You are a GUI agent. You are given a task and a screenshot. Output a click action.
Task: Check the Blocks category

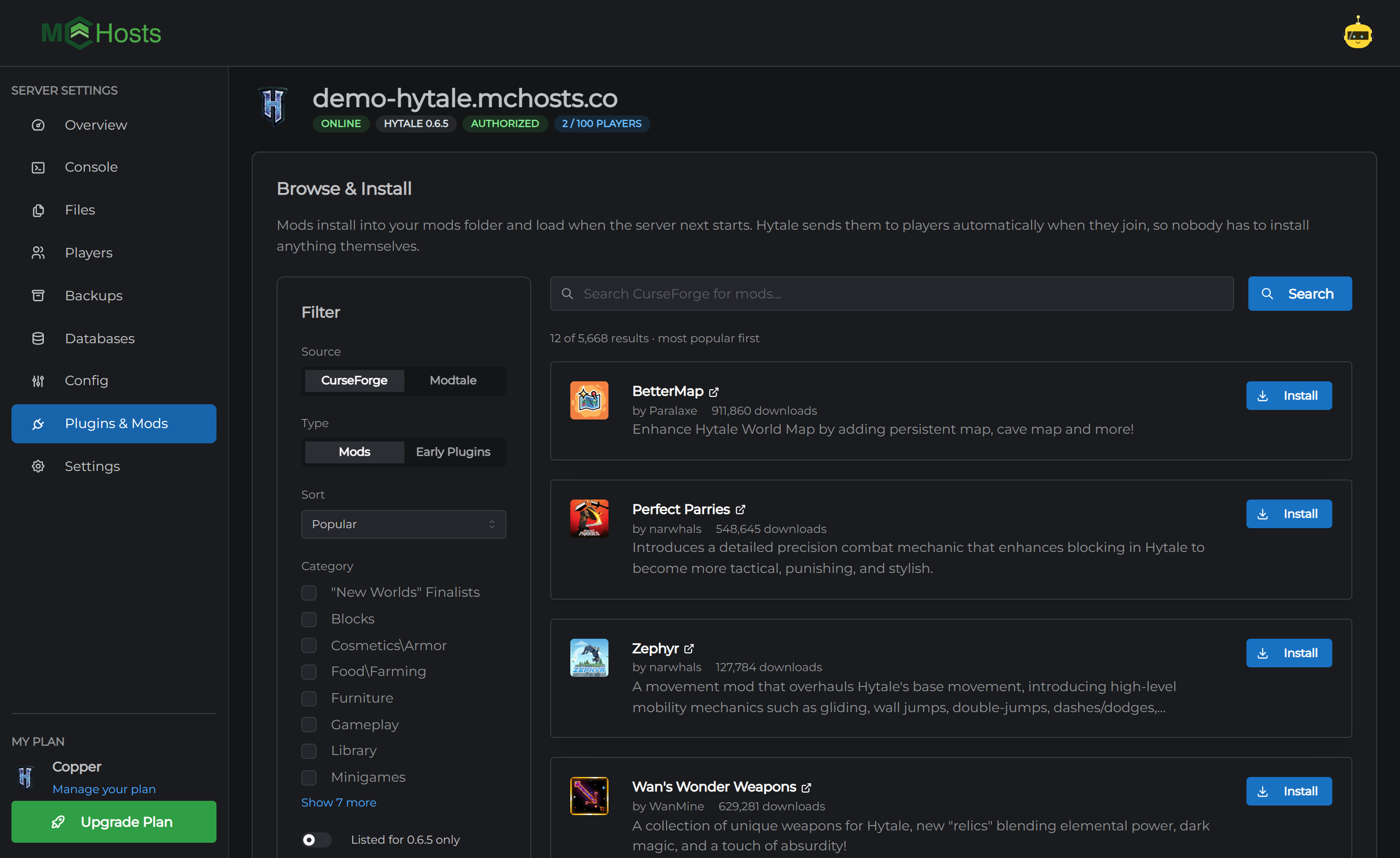[x=309, y=619]
